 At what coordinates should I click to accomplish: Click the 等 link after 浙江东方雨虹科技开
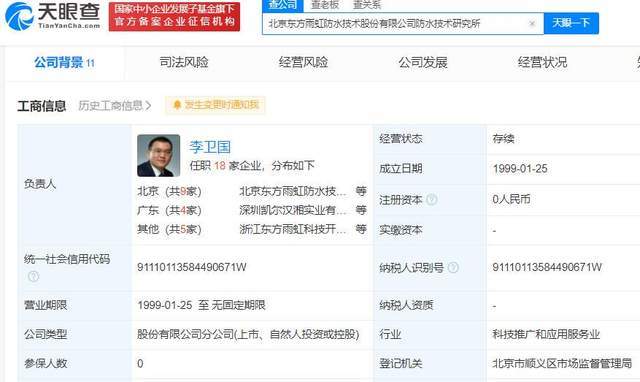pos(361,229)
